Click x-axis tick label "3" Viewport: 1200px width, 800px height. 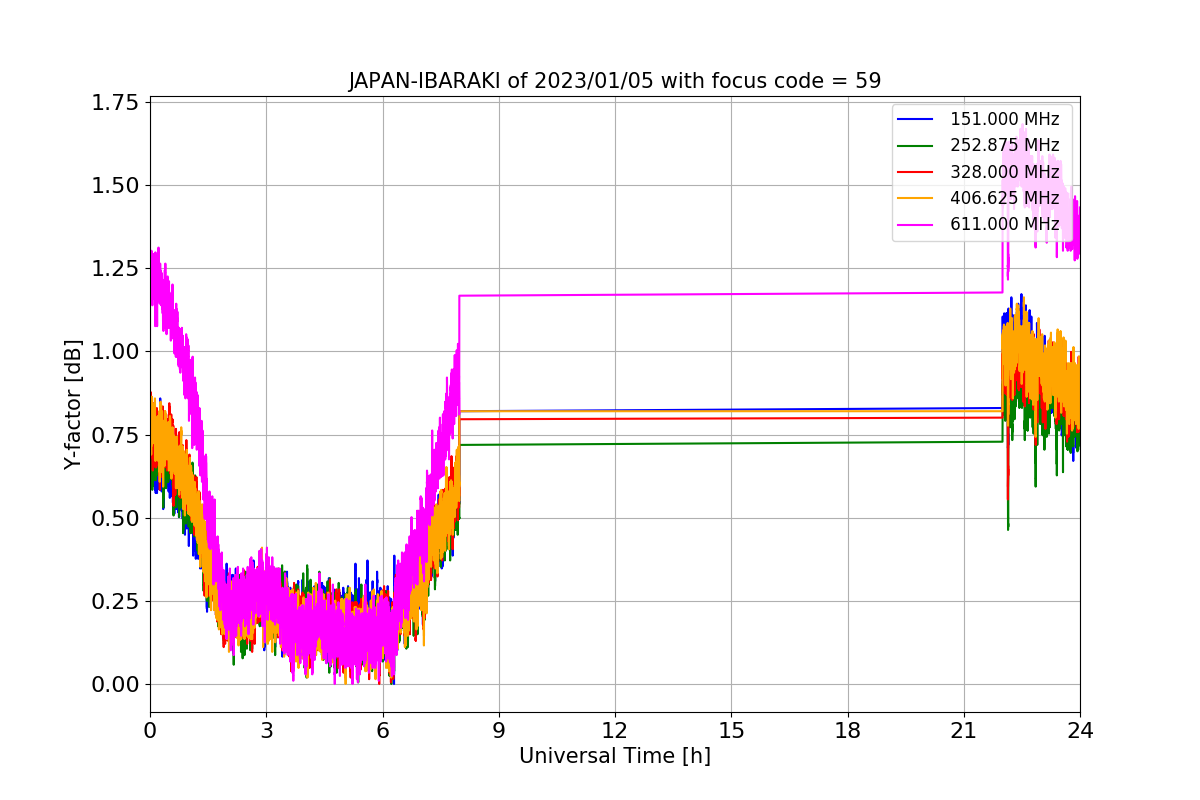tap(266, 731)
